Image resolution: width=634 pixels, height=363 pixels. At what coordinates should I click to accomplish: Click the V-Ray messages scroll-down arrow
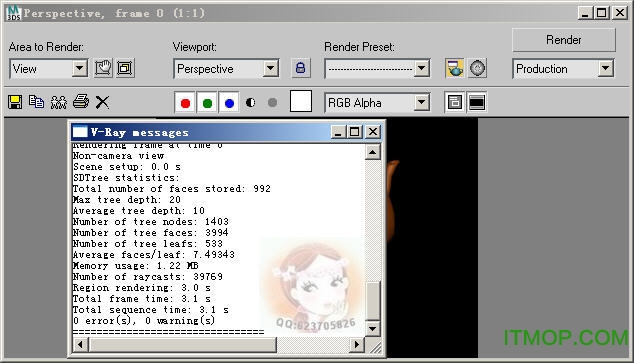point(372,329)
